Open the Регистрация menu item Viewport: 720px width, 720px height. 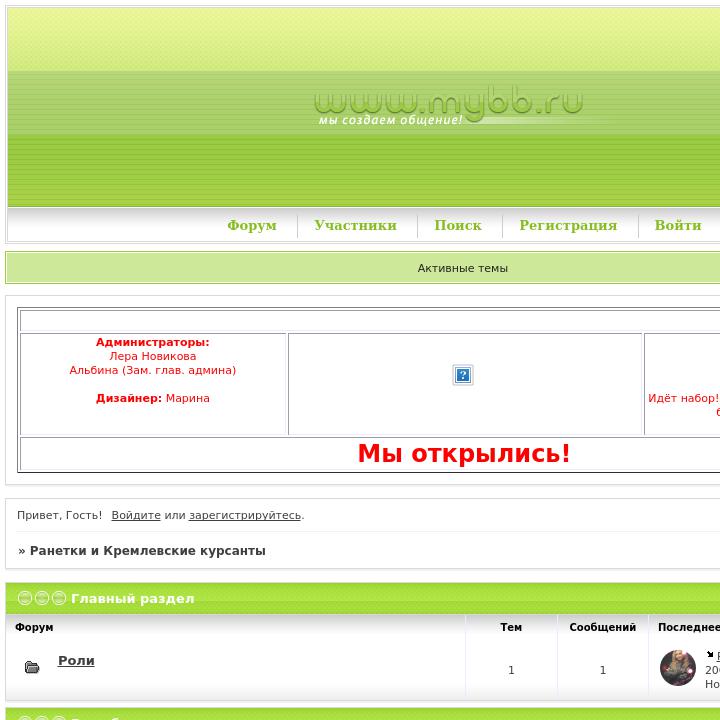pyautogui.click(x=568, y=225)
